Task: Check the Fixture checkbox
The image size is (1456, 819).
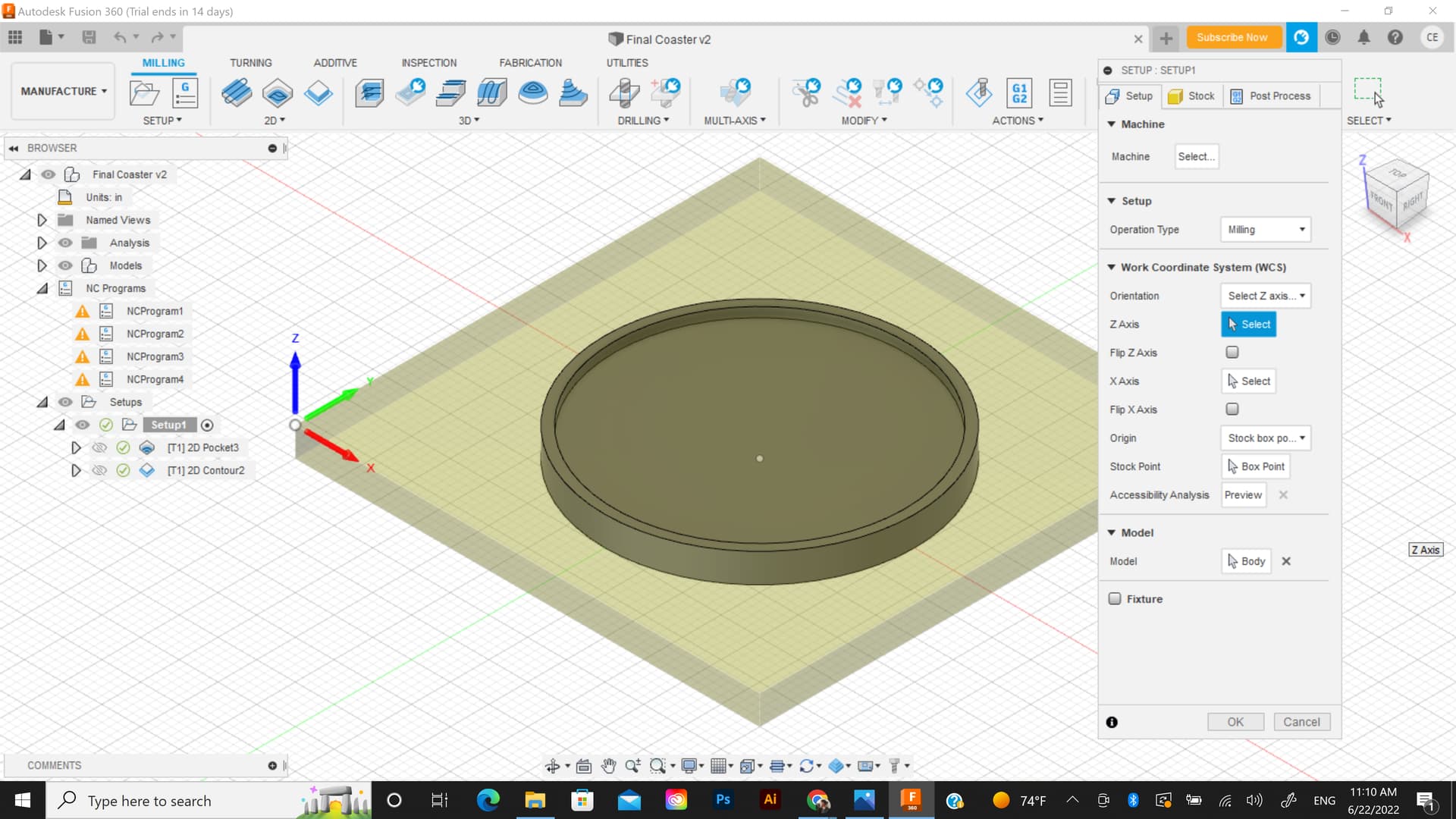Action: (x=1115, y=598)
